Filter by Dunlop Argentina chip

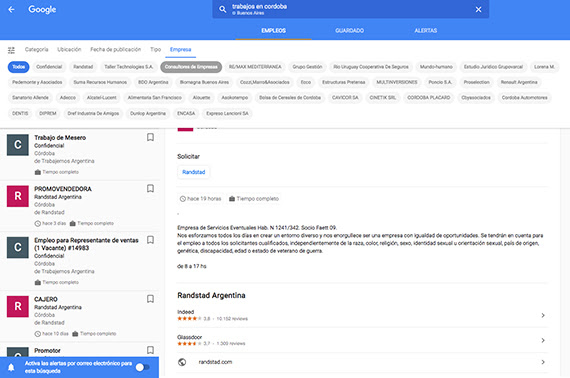point(148,113)
